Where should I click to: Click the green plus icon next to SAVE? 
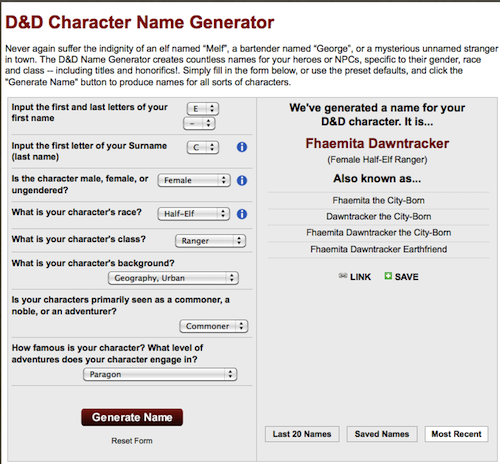click(x=388, y=276)
